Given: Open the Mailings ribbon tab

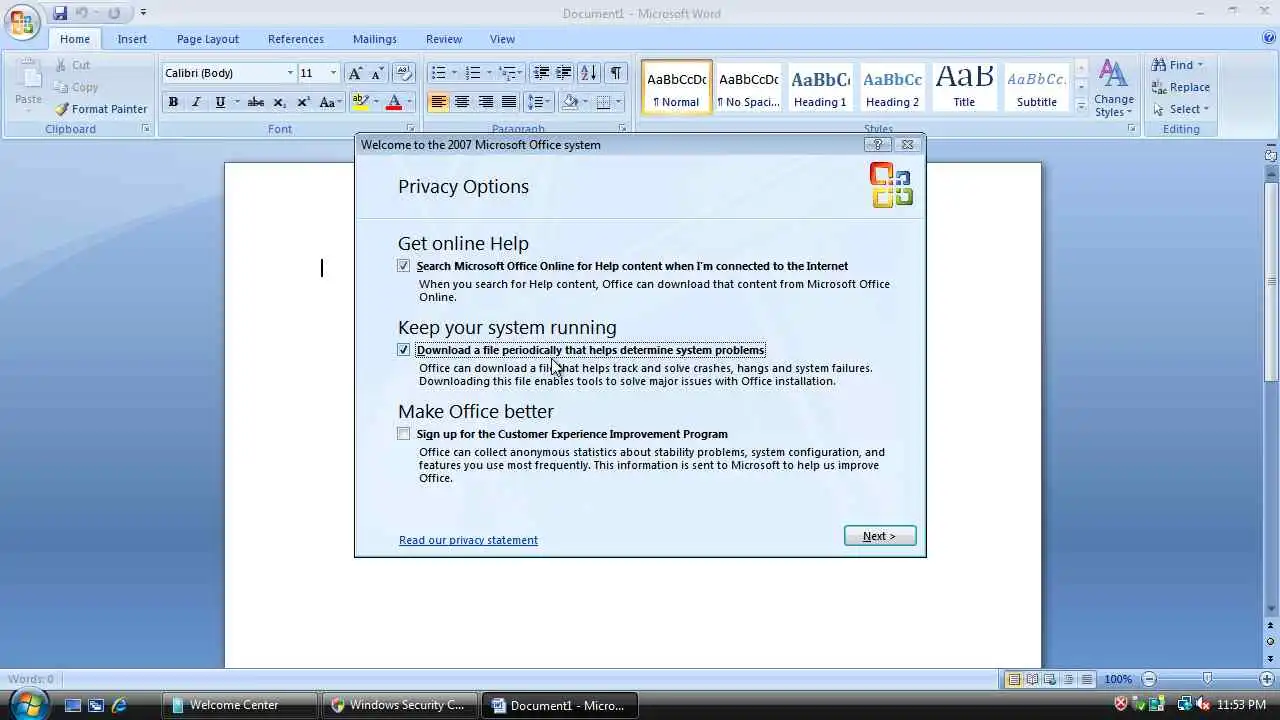Looking at the screenshot, I should coord(375,39).
